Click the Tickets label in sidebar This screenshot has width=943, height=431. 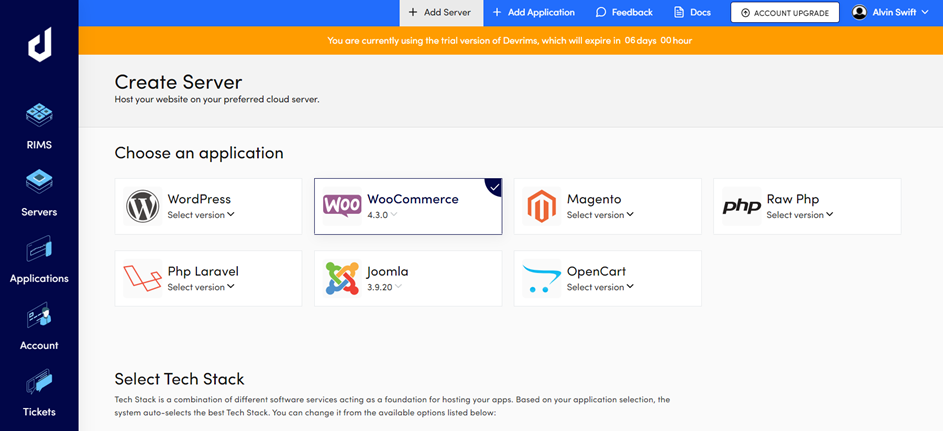click(39, 412)
